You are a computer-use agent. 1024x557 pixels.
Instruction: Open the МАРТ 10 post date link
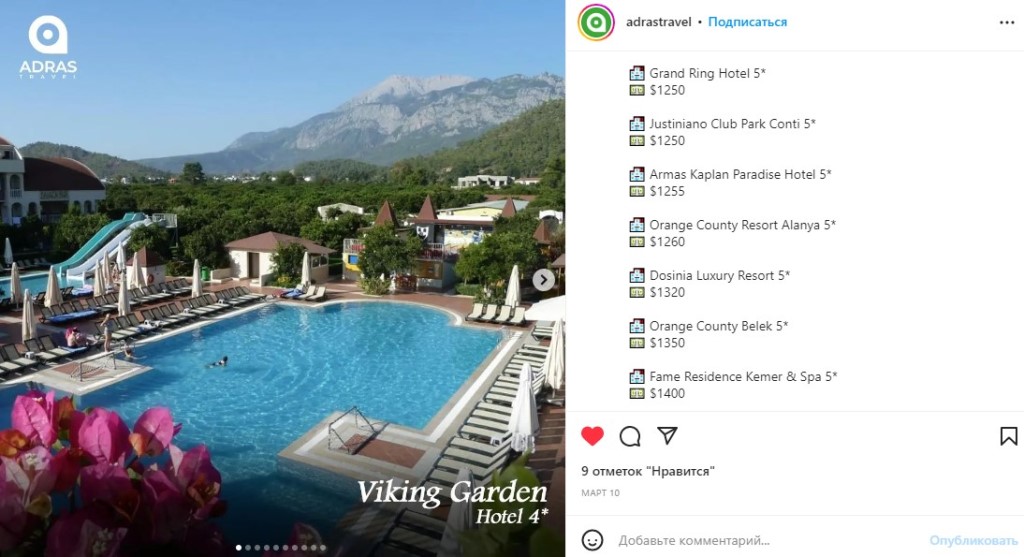tap(600, 493)
